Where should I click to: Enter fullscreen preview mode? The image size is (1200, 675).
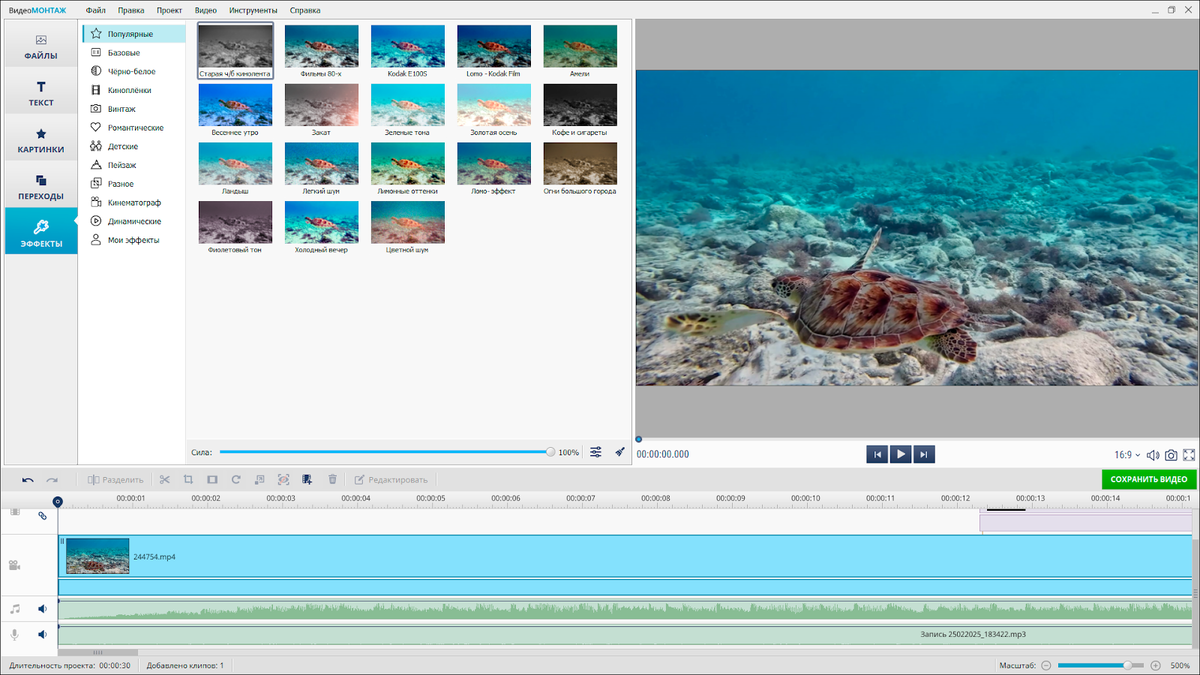[x=1189, y=455]
